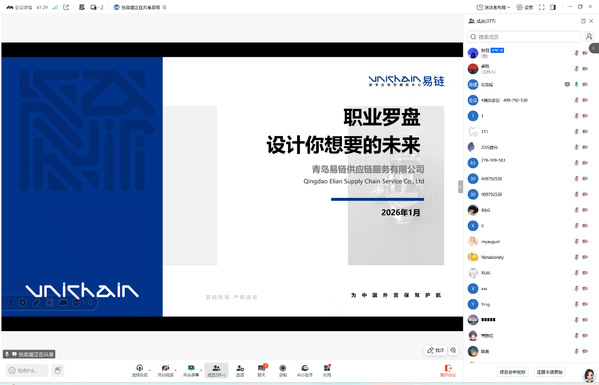Open the annotate button near slide

coord(435,350)
